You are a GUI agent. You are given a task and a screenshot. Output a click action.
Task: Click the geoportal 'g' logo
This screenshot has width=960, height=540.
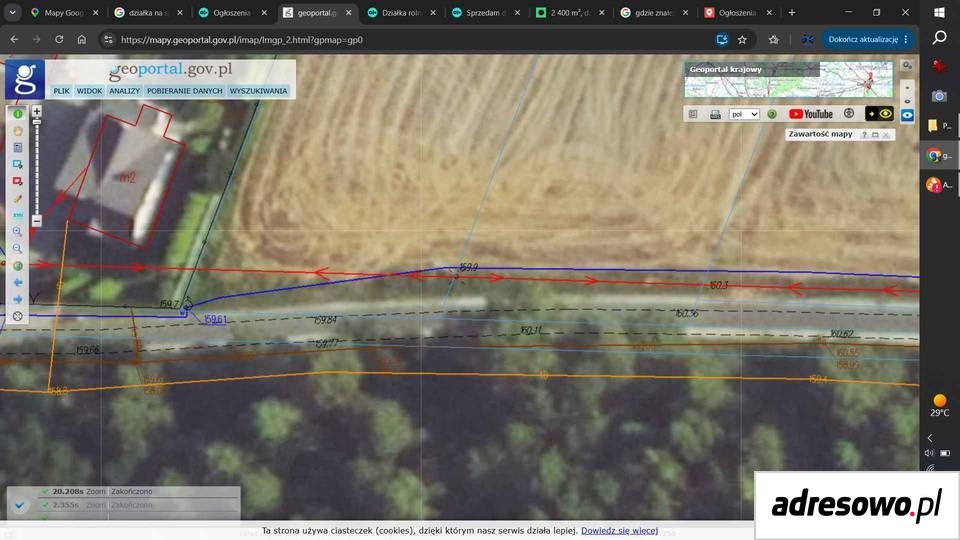pyautogui.click(x=25, y=79)
